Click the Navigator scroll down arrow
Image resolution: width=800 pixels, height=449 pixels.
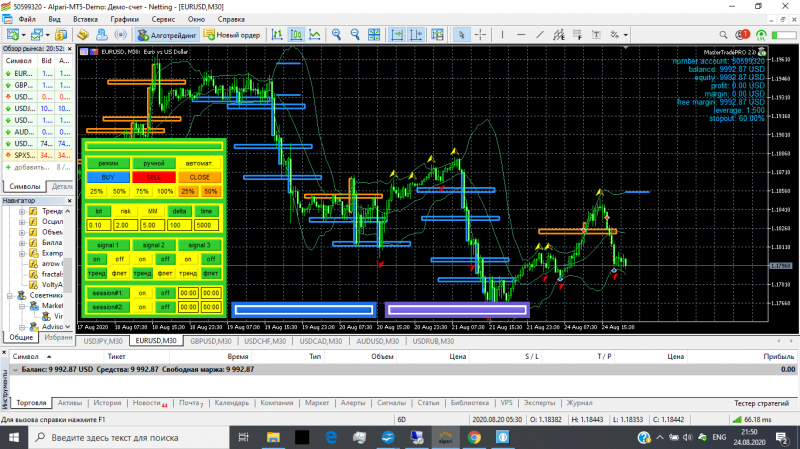pos(67,327)
